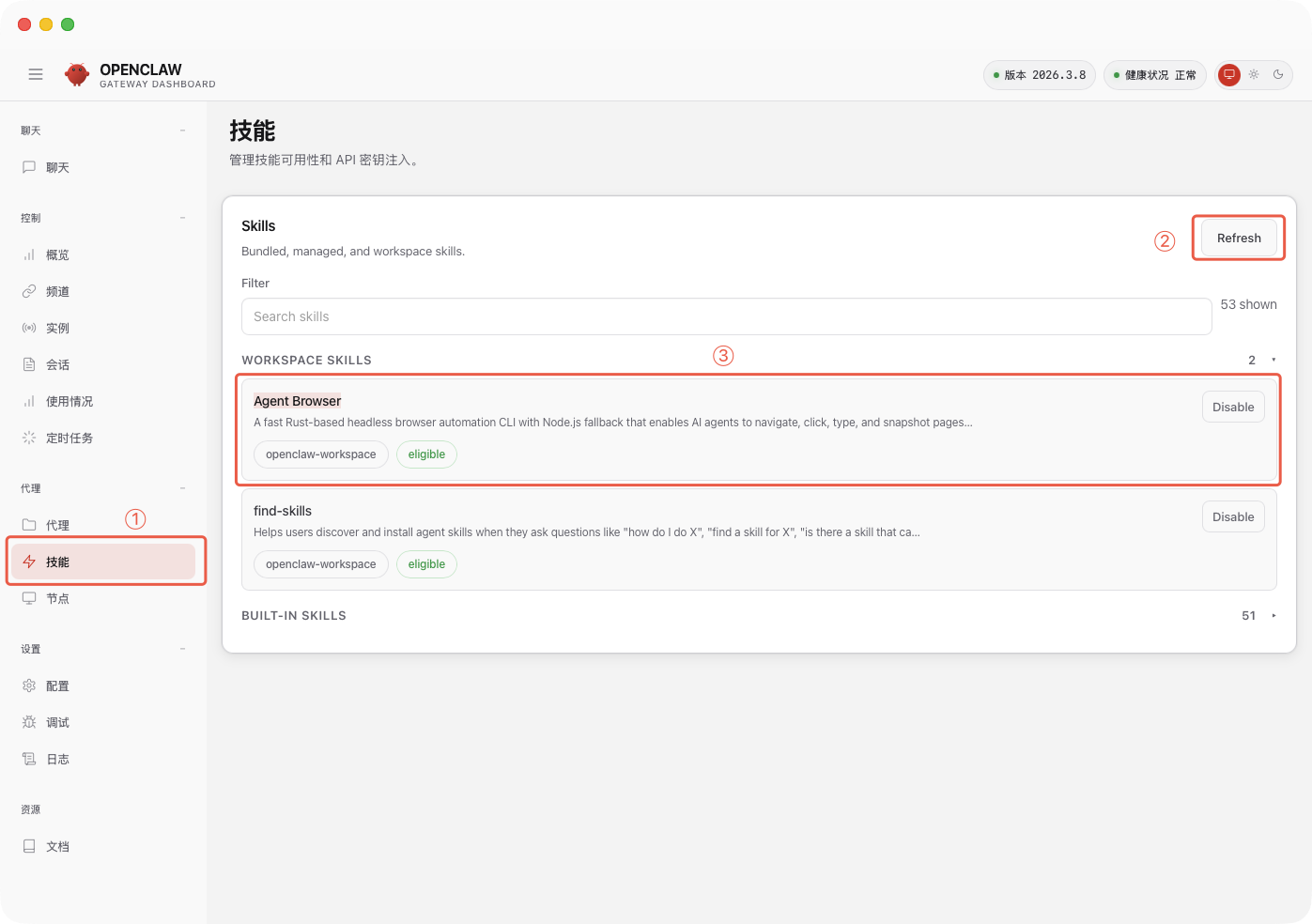Switch to dark theme moon icon

(x=1278, y=74)
